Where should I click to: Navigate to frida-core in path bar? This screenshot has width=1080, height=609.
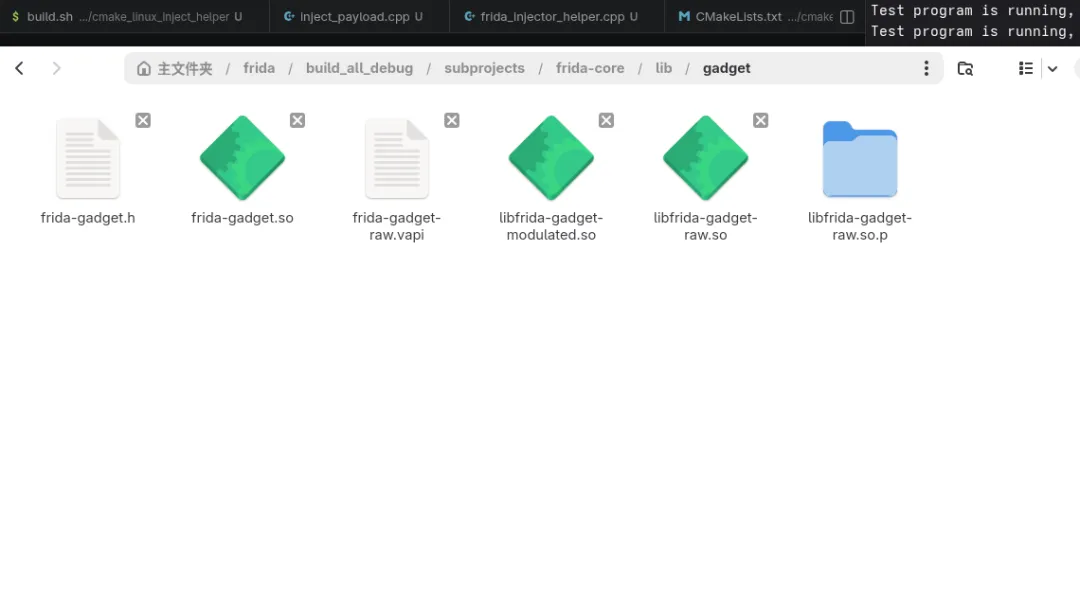click(x=590, y=68)
